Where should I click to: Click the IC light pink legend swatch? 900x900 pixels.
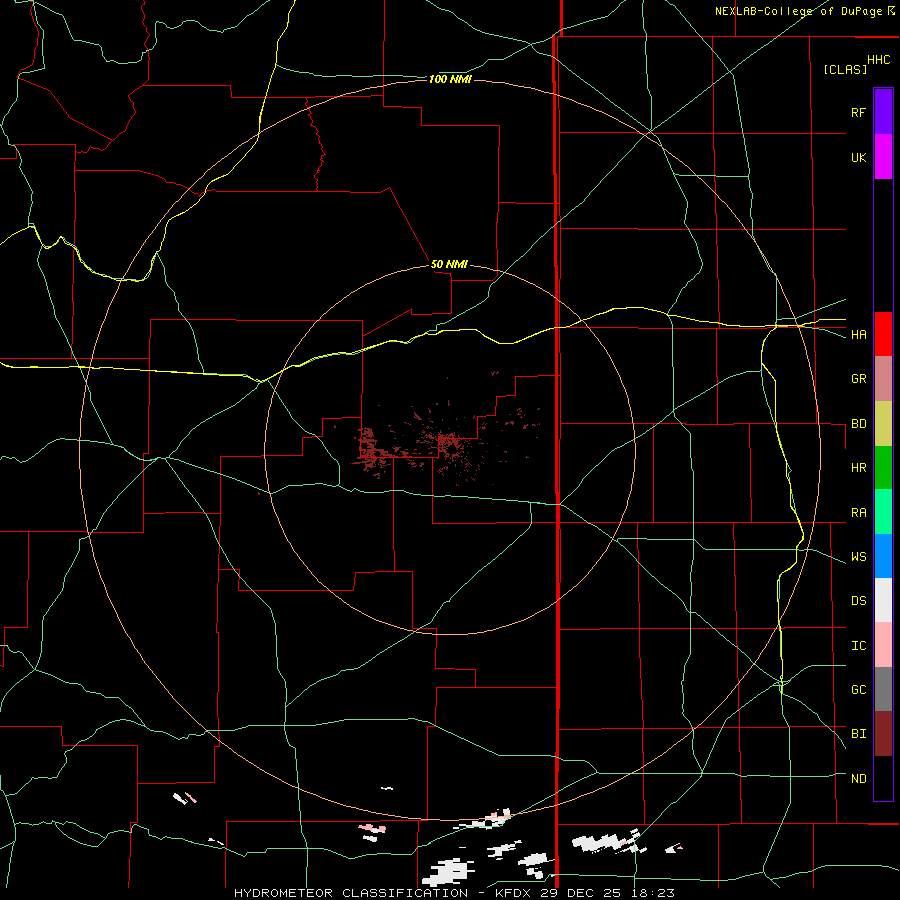[883, 645]
